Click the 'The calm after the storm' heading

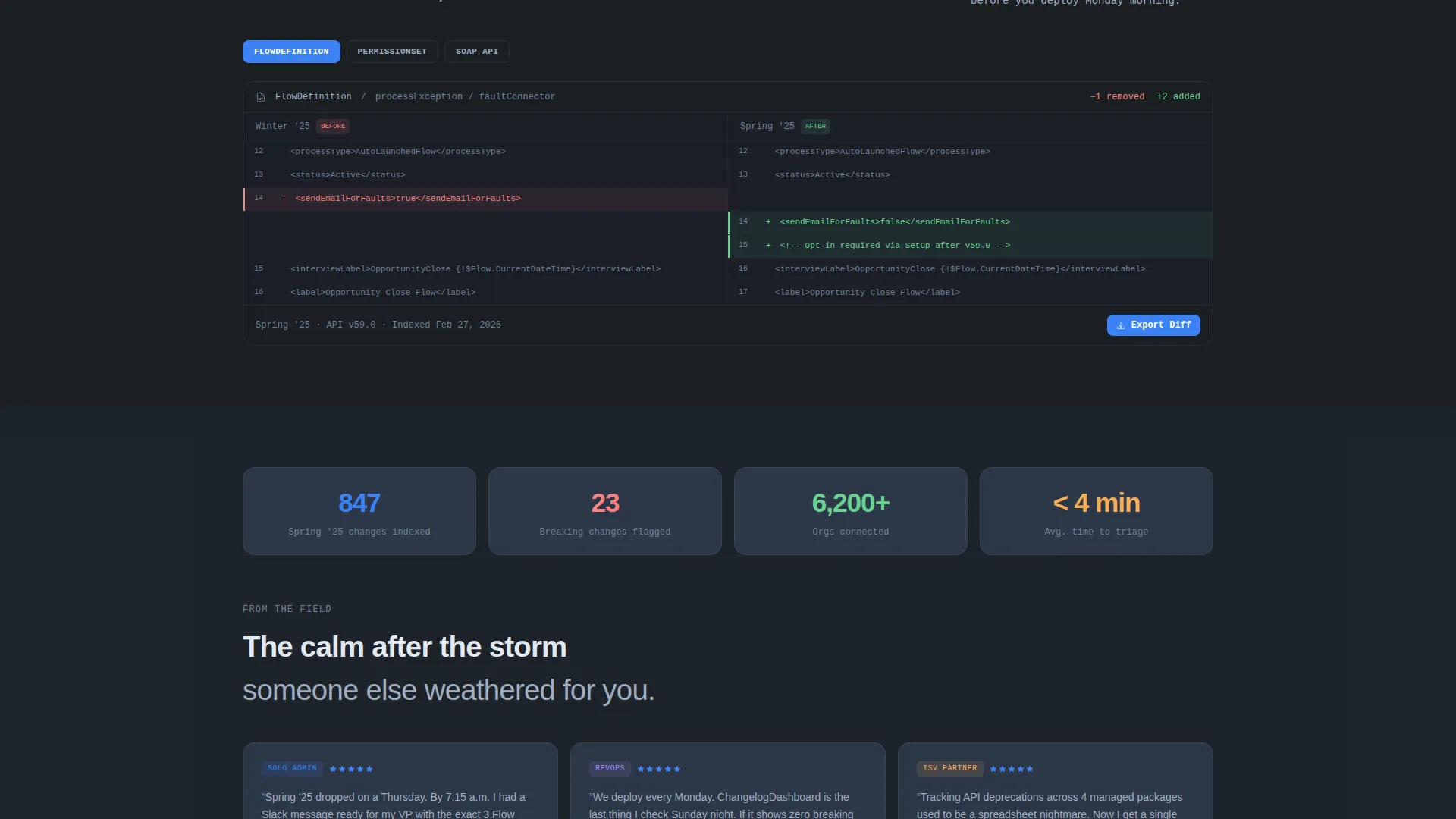click(x=404, y=648)
